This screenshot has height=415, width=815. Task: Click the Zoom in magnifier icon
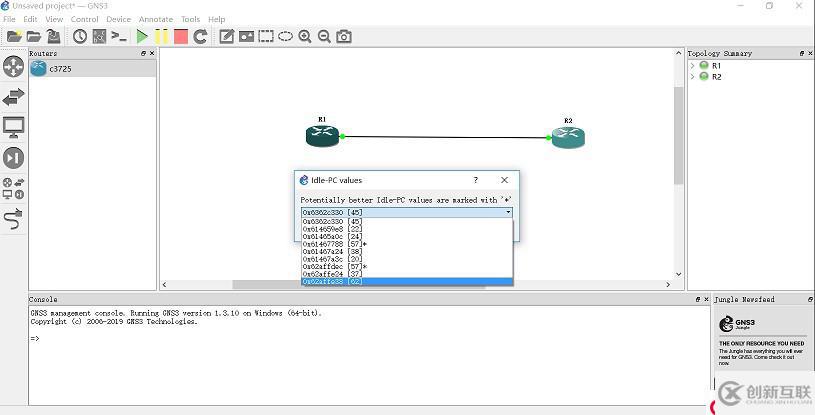pyautogui.click(x=305, y=36)
